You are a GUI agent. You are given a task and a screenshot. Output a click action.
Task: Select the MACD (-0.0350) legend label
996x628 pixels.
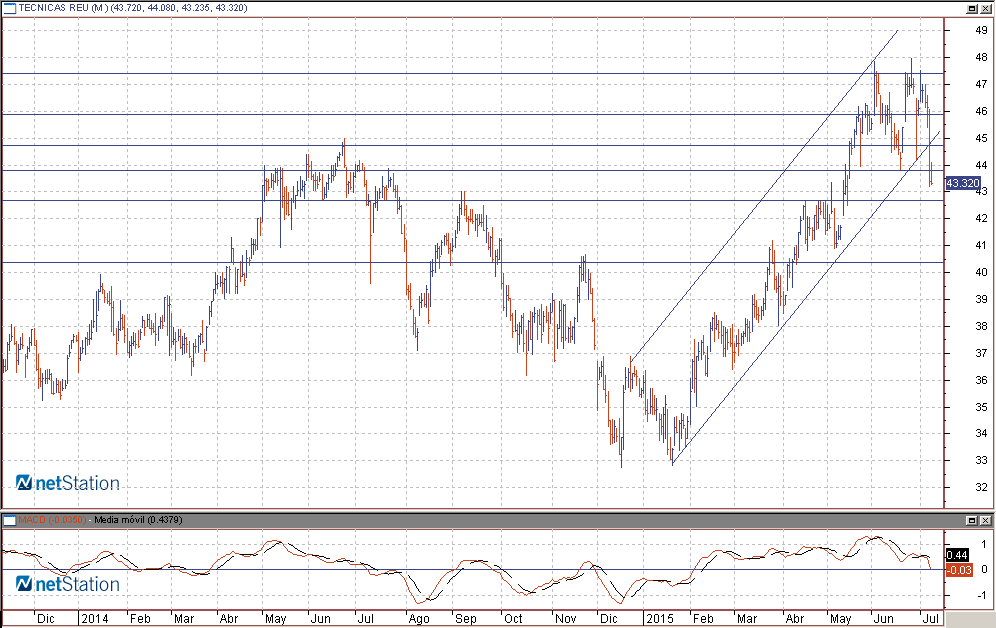pyautogui.click(x=54, y=521)
